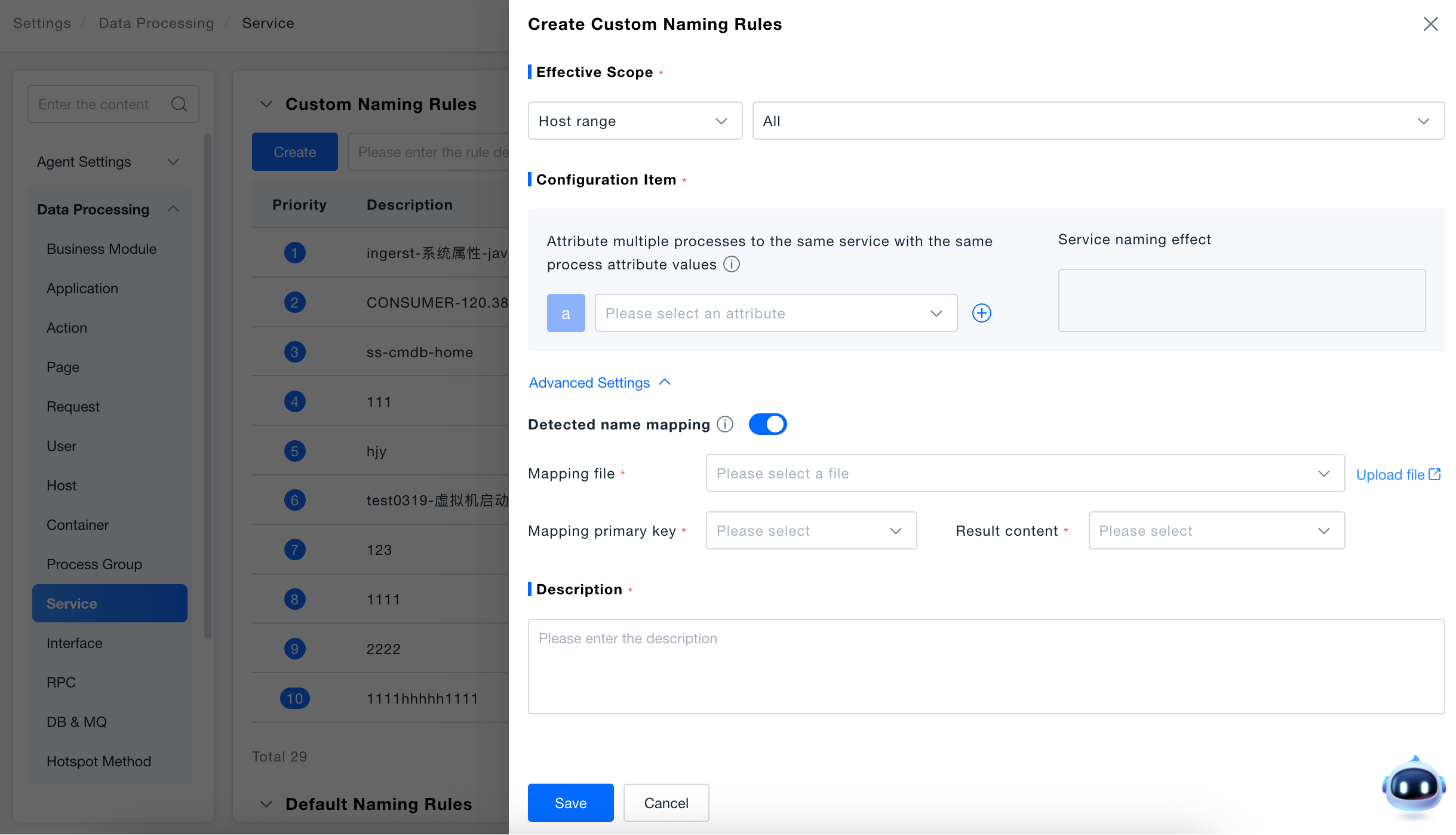Click the 'hjy' rule description
This screenshot has height=835, width=1456.
(x=376, y=451)
